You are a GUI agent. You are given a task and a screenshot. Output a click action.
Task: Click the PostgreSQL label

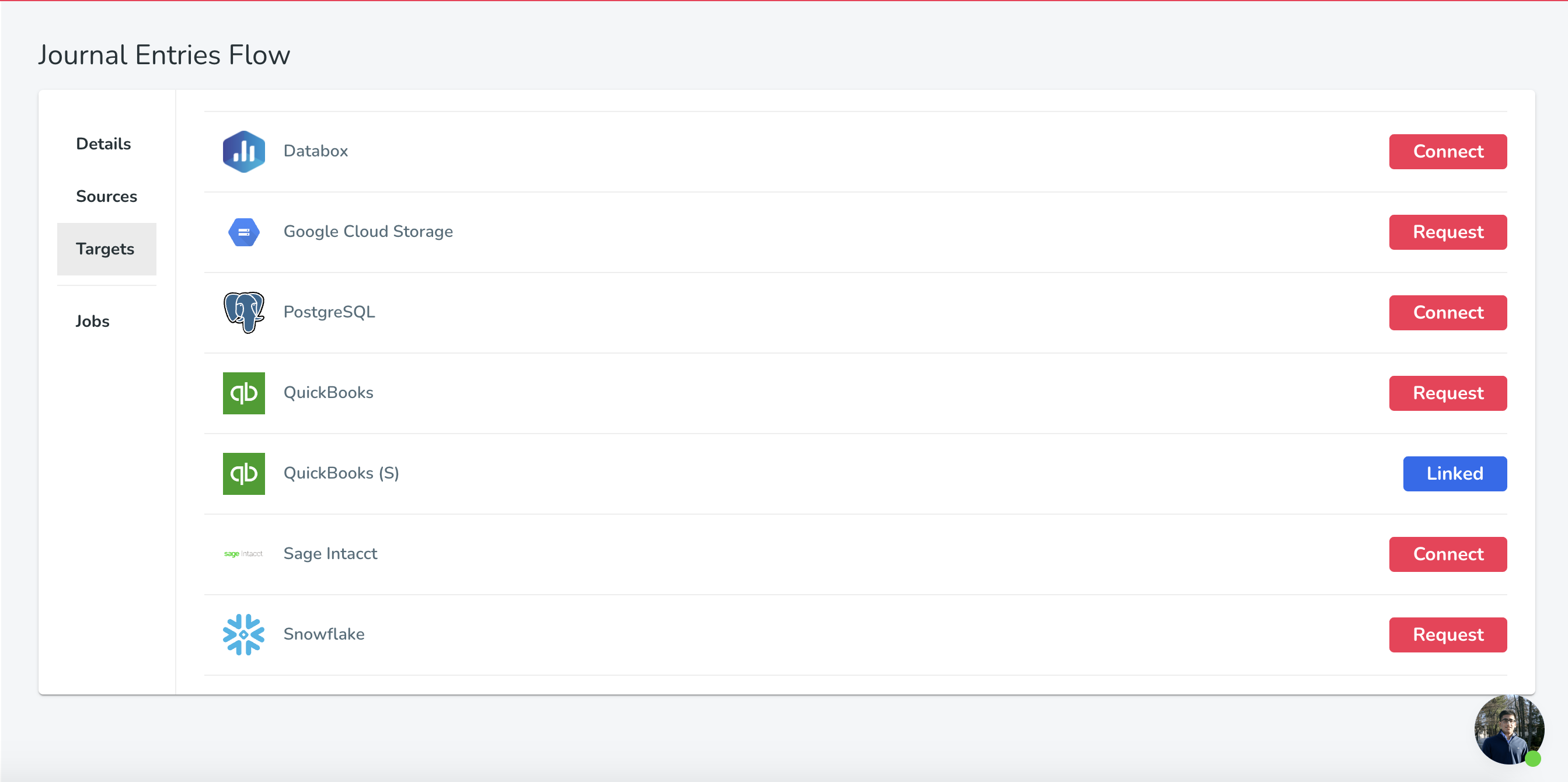coord(329,312)
